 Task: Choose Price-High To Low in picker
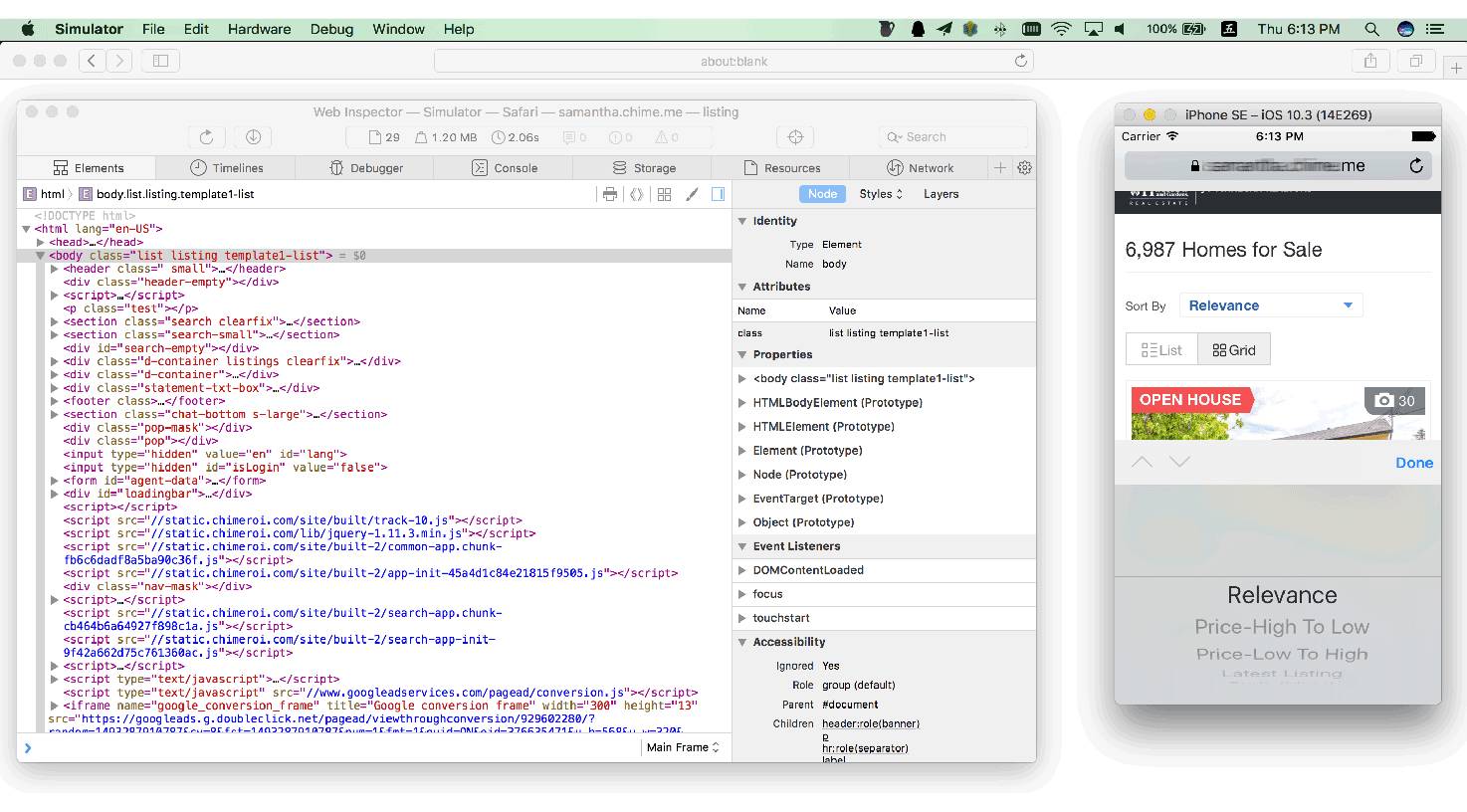pyautogui.click(x=1282, y=627)
